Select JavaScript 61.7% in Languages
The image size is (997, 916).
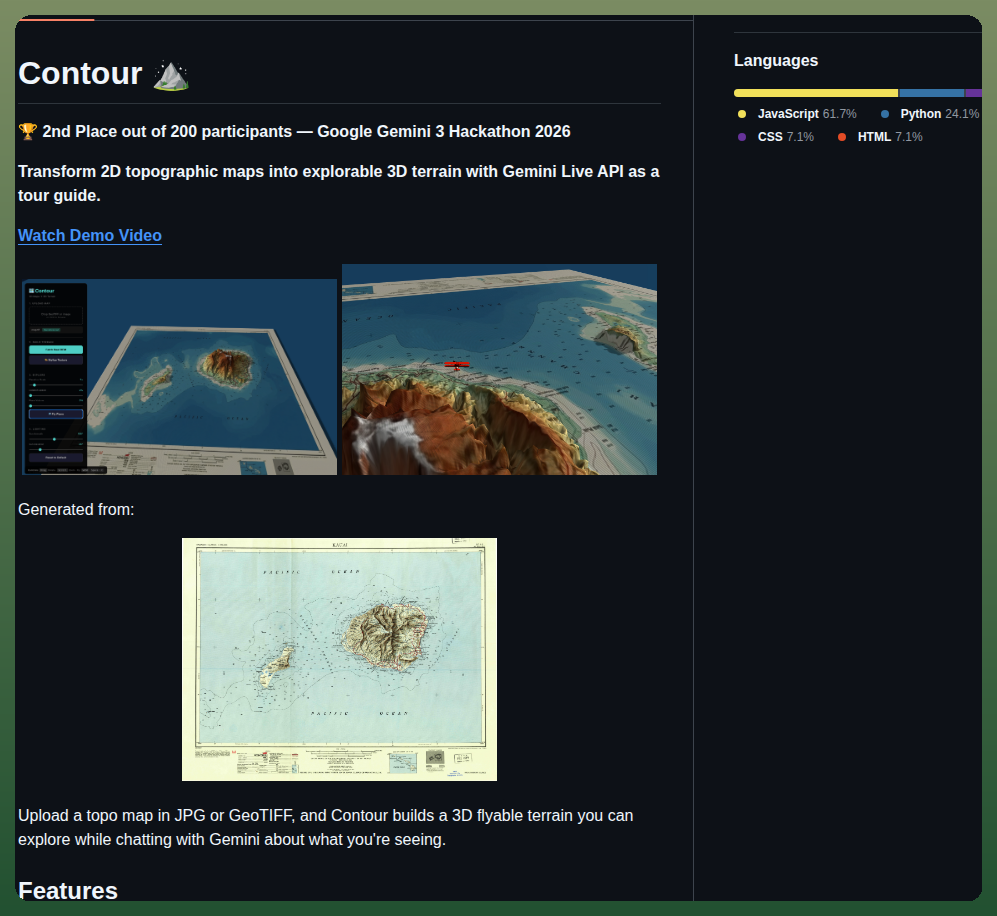[x=797, y=114]
